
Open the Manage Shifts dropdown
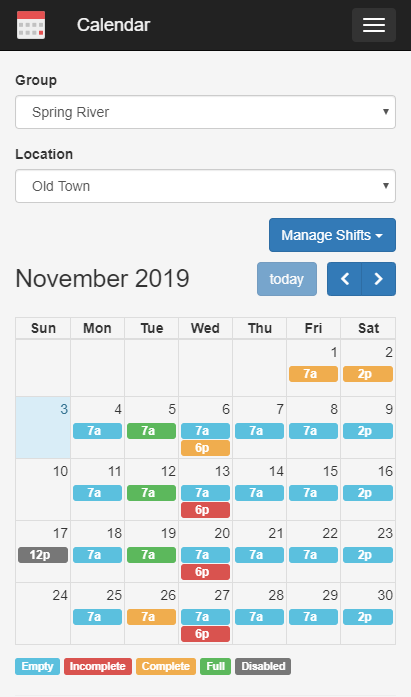[332, 235]
